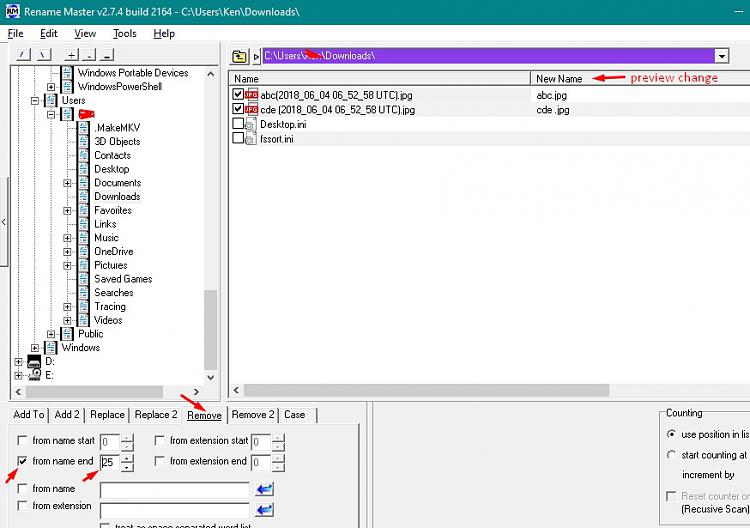
Task: Expand the WindowsPowerShell tree node
Action: 51,87
